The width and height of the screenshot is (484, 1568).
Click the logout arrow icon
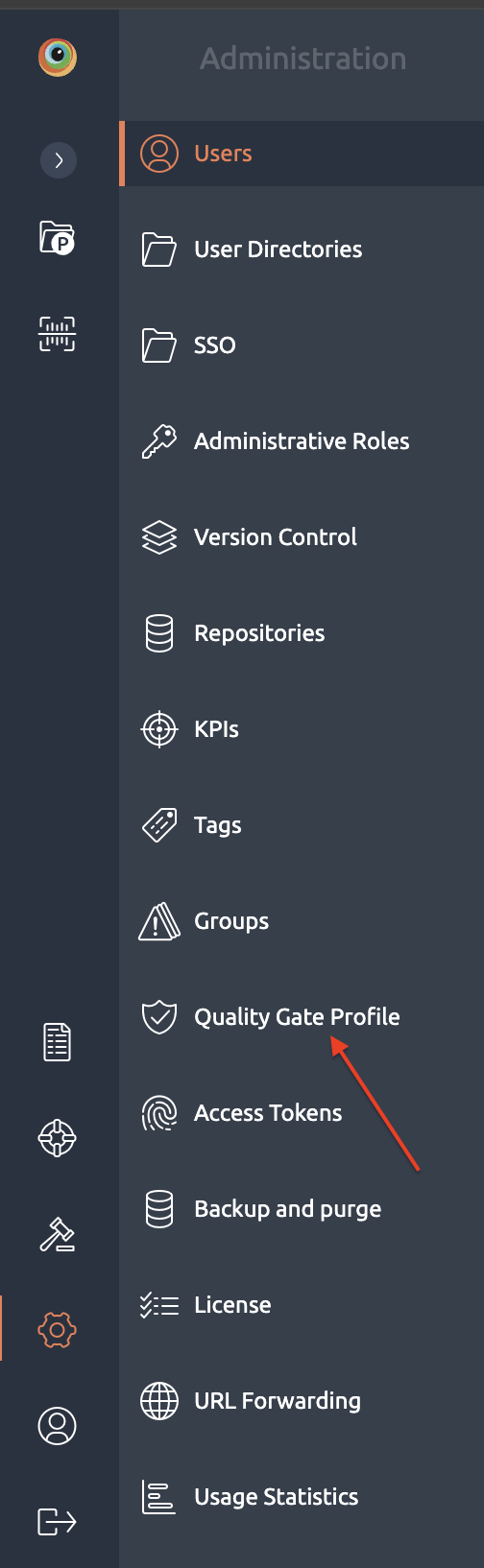pos(58,1522)
